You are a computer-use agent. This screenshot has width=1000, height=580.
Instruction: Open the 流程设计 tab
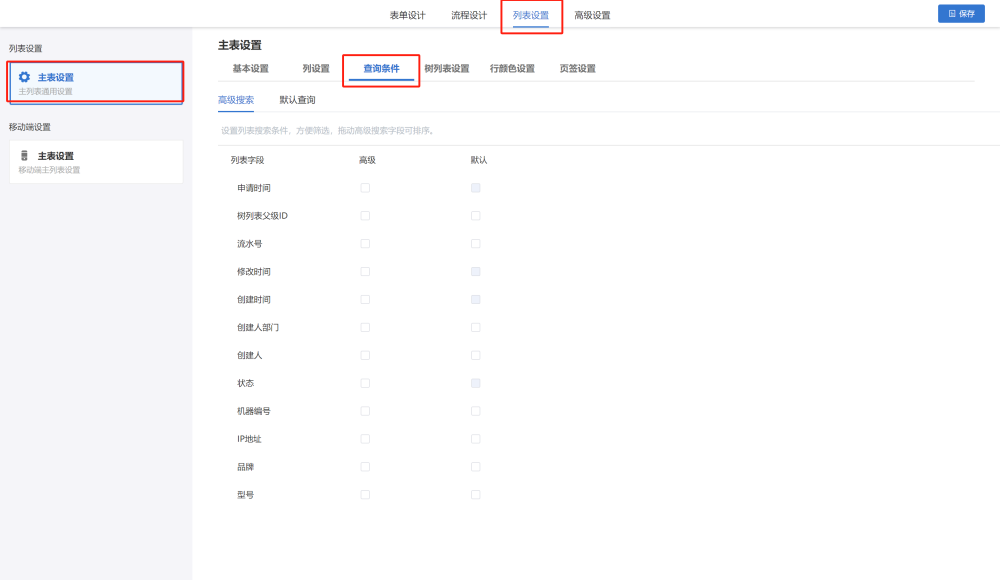tap(469, 15)
